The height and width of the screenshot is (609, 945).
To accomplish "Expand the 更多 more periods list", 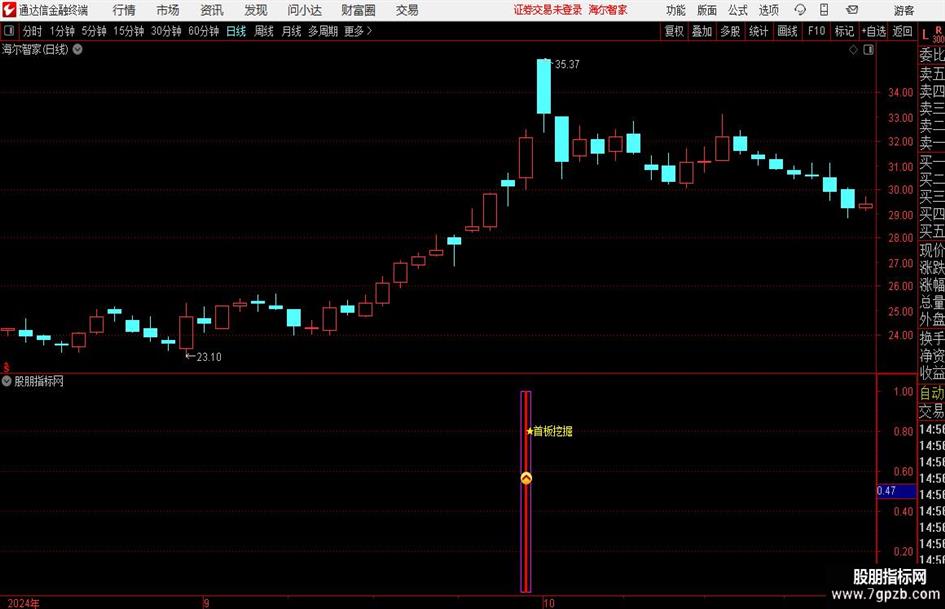I will (358, 31).
